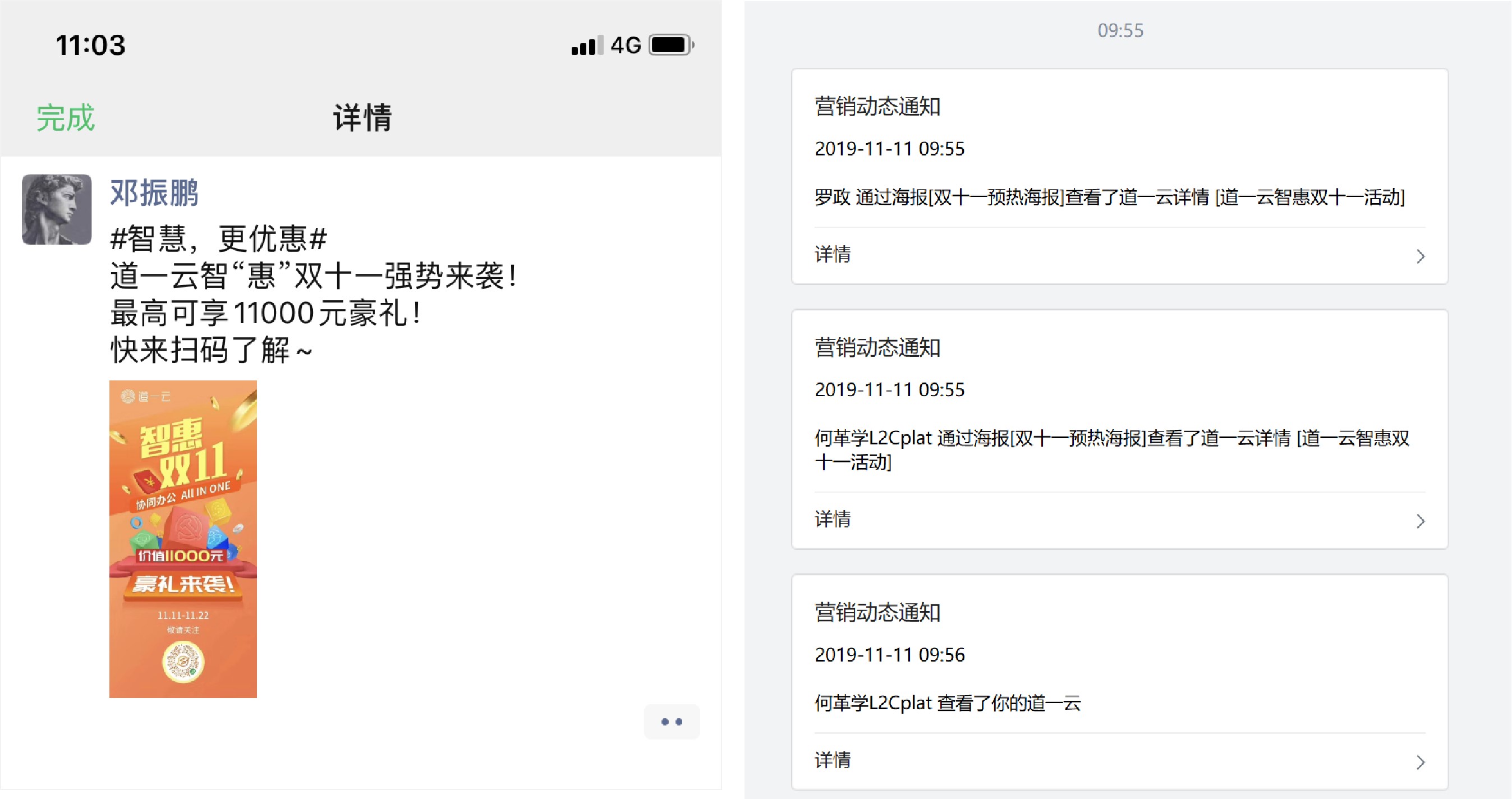Tap the battery status icon
Viewport: 1512px width, 799px height.
pos(672,45)
